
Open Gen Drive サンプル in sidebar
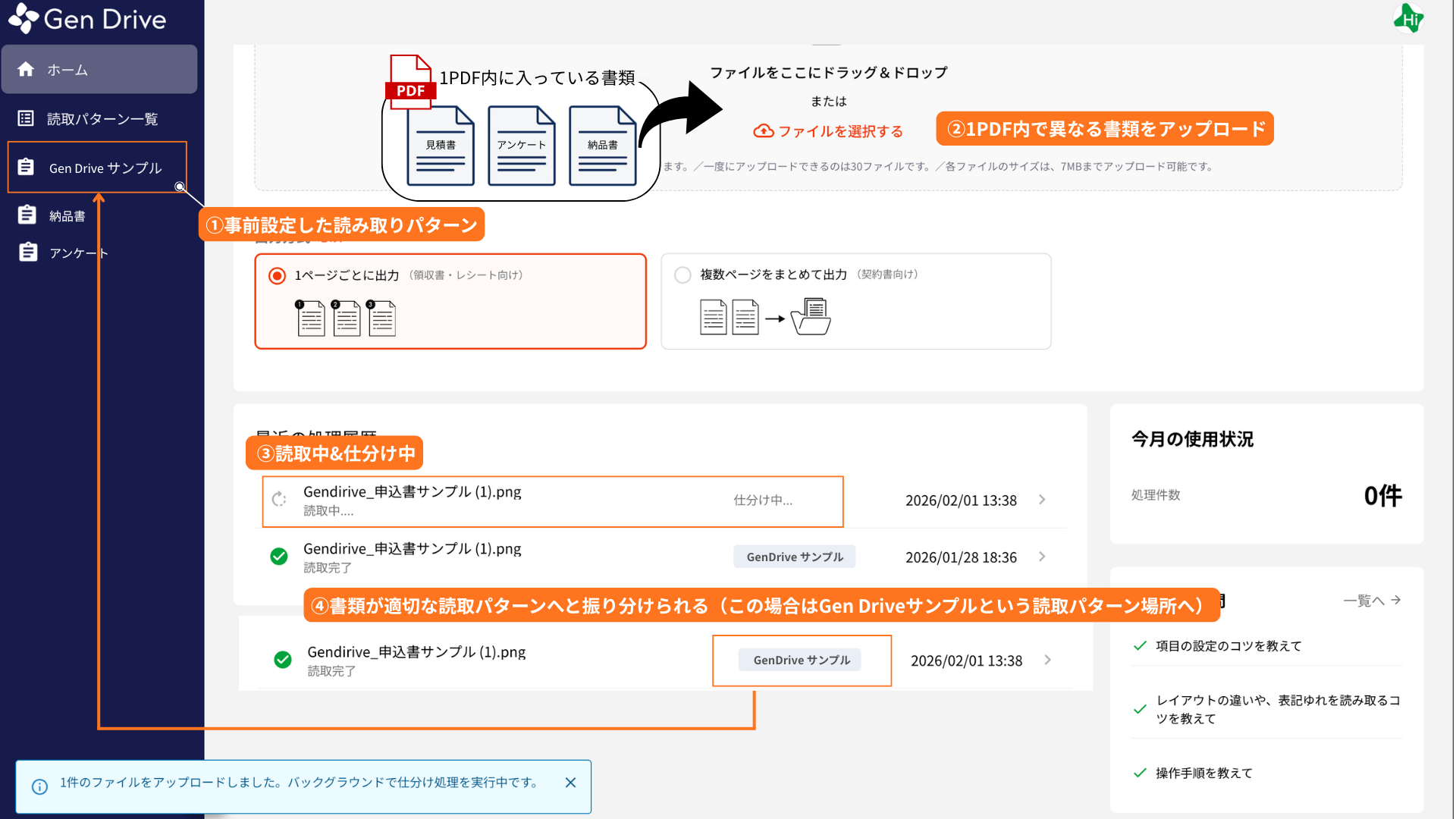(x=105, y=168)
